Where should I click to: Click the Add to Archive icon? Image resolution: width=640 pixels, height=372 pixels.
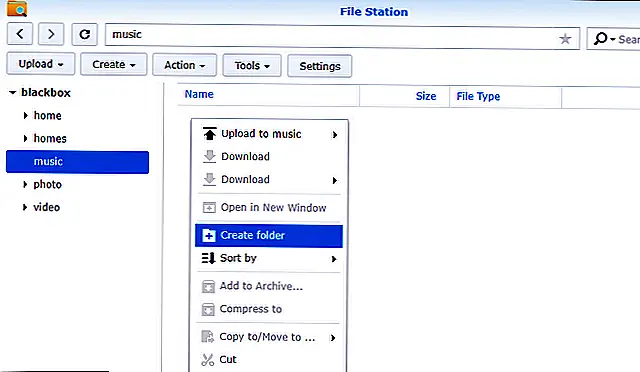click(208, 286)
